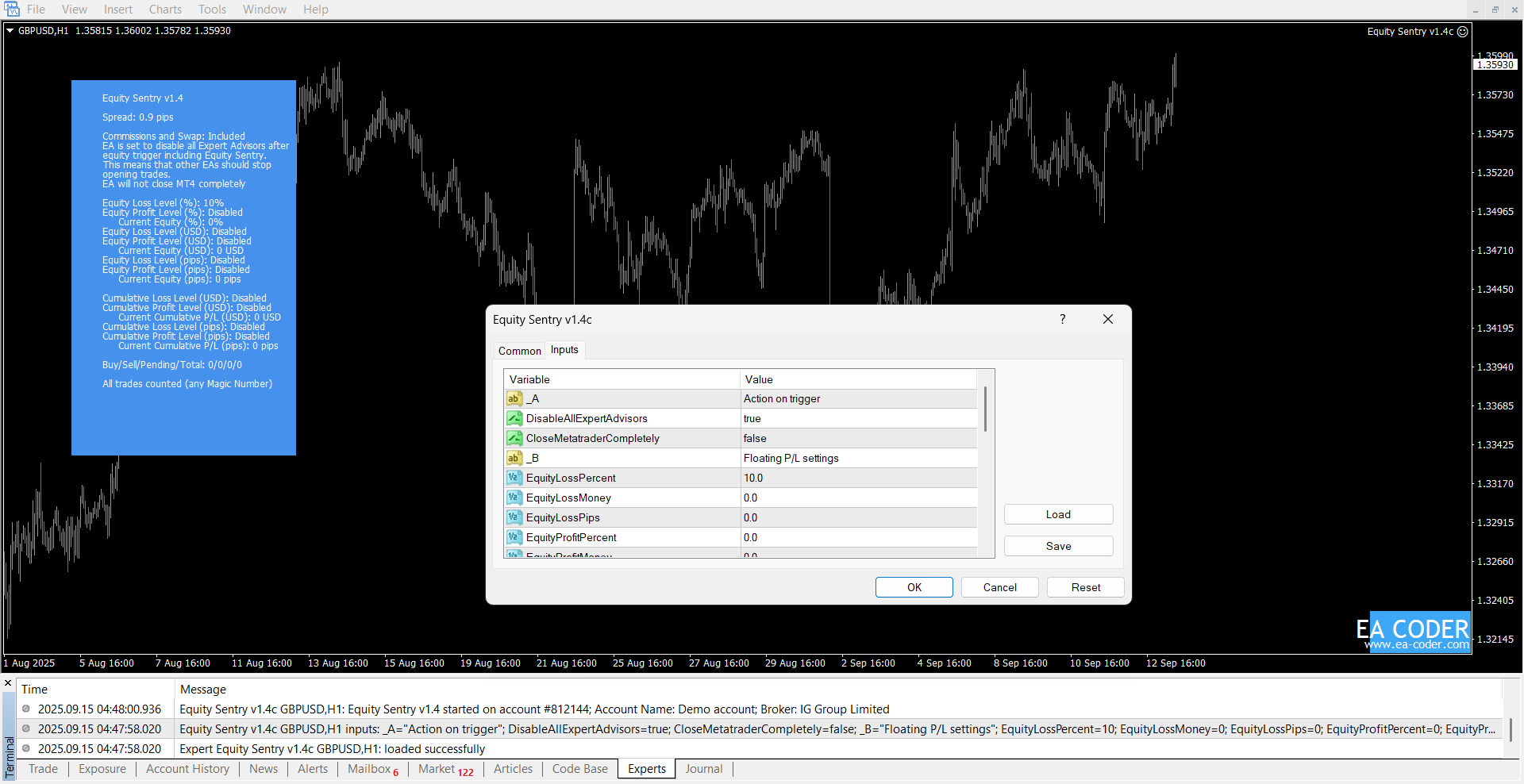This screenshot has width=1524, height=784.
Task: Click the Load button to load a preset
Action: pyautogui.click(x=1058, y=514)
